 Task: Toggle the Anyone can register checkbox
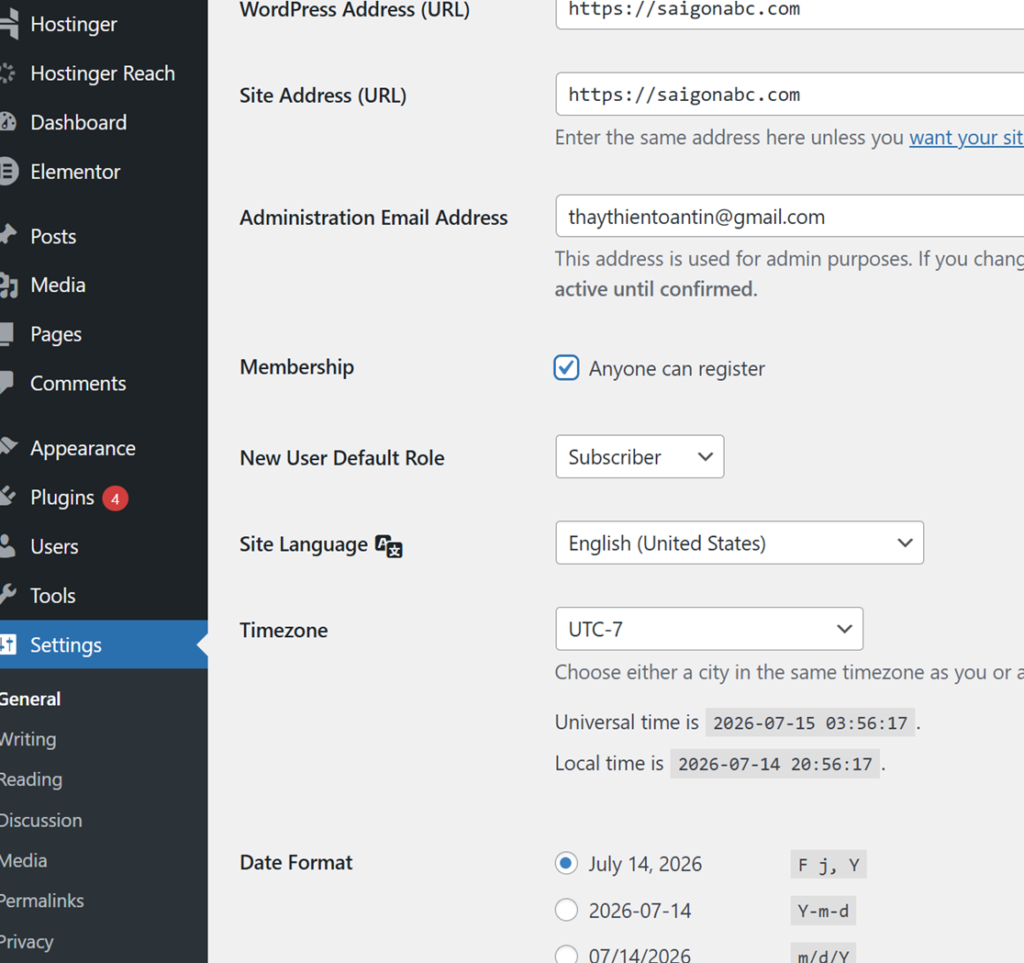pyautogui.click(x=566, y=368)
